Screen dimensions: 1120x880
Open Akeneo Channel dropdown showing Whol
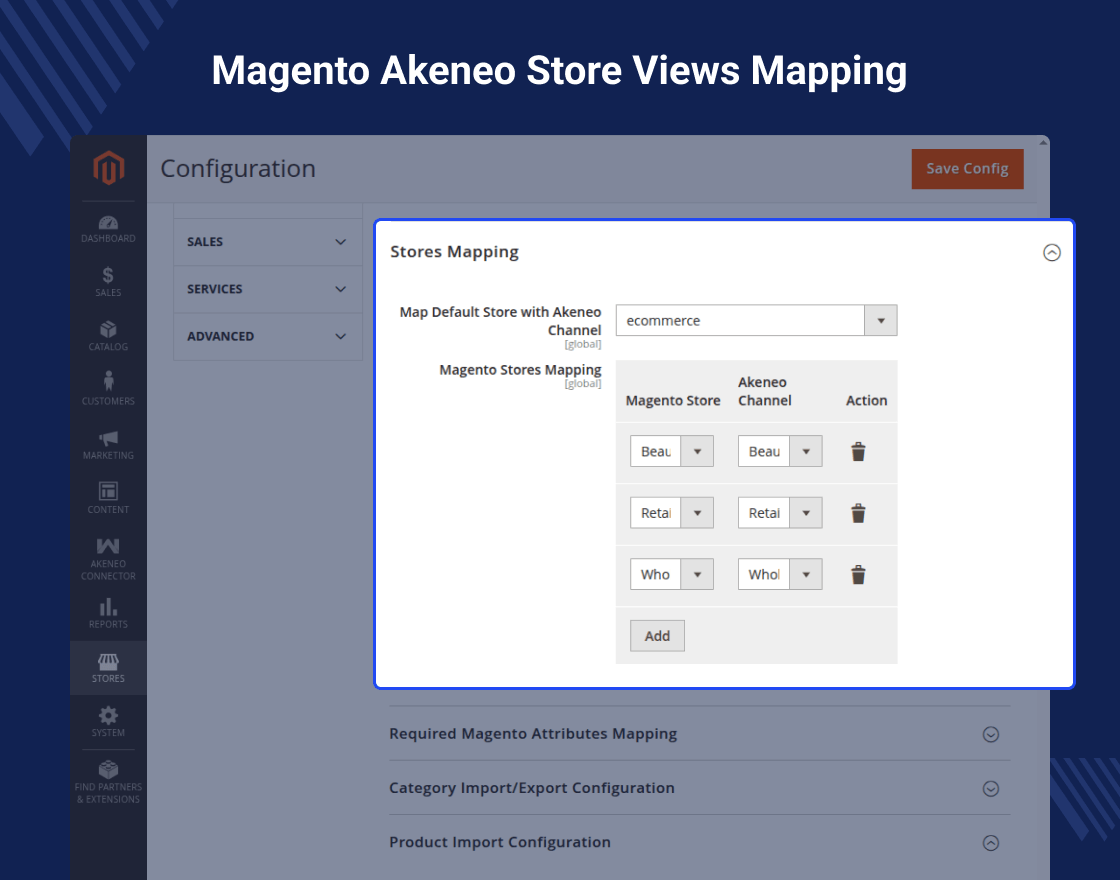(x=780, y=574)
